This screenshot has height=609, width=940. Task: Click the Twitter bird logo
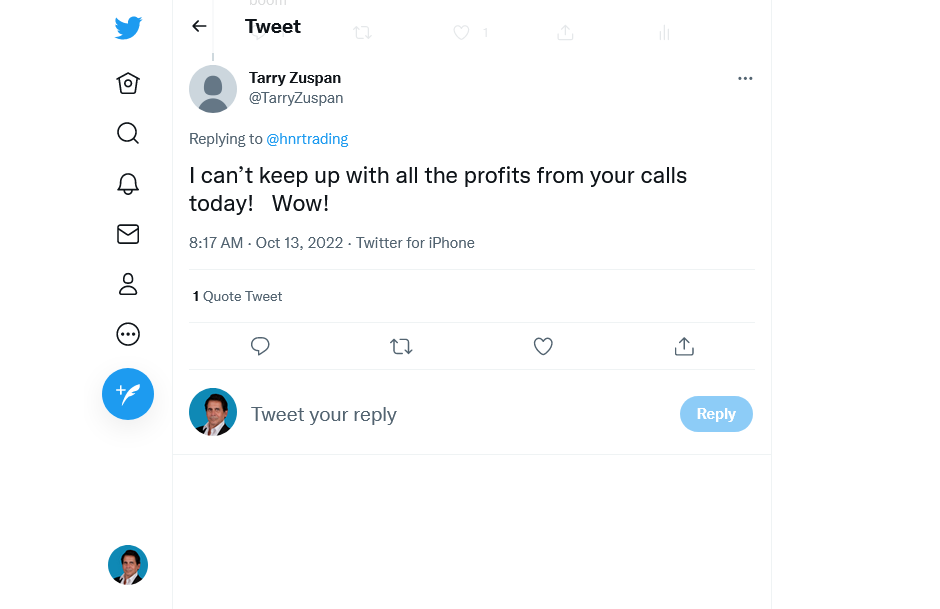point(128,28)
